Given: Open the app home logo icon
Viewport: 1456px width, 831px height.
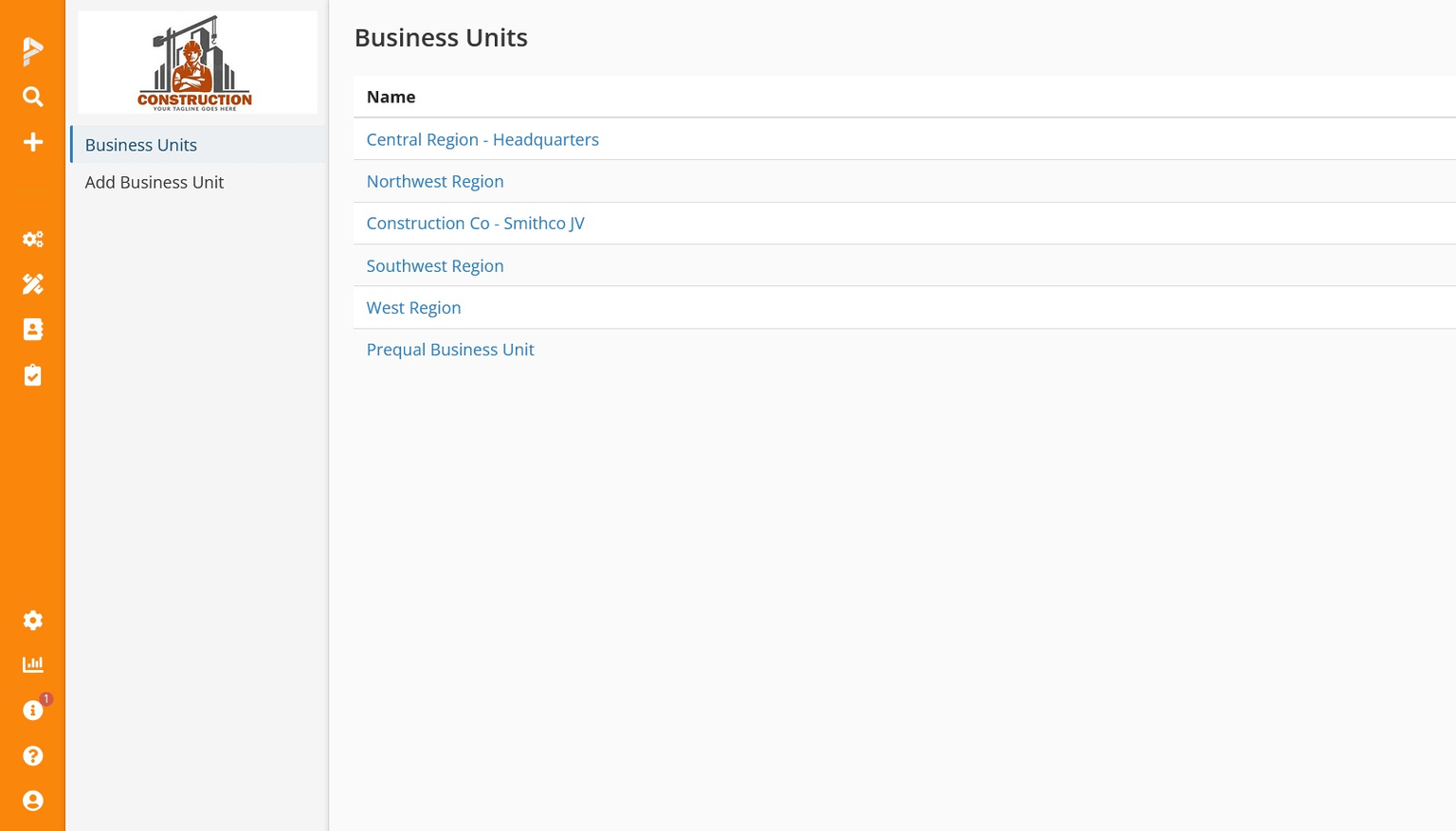Looking at the screenshot, I should (33, 50).
